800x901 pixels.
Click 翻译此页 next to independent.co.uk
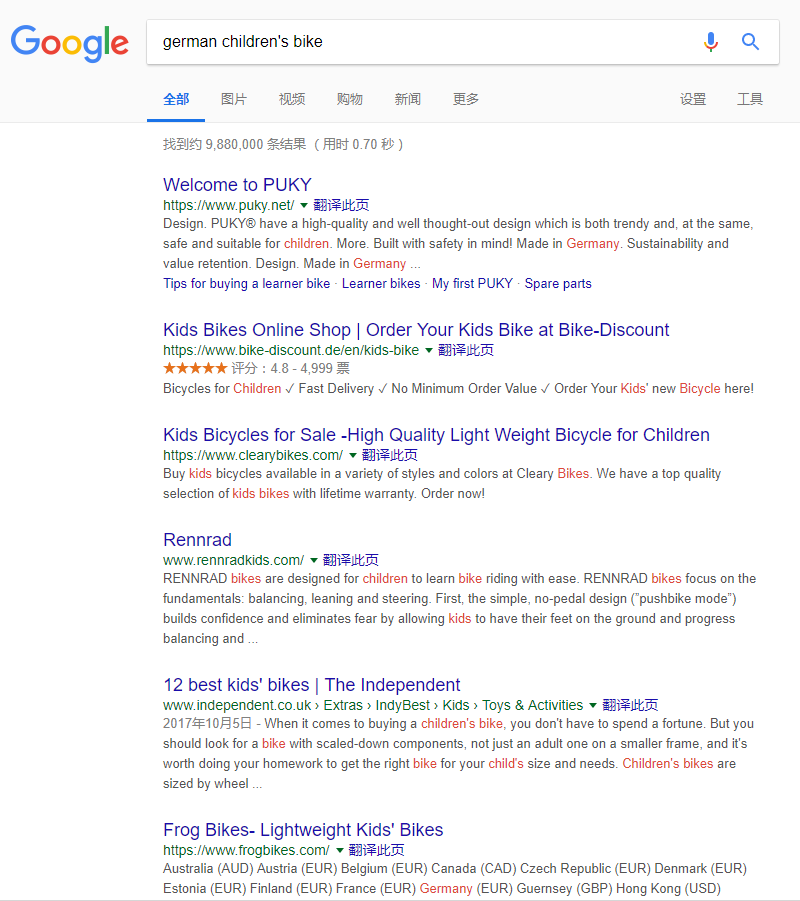(630, 705)
